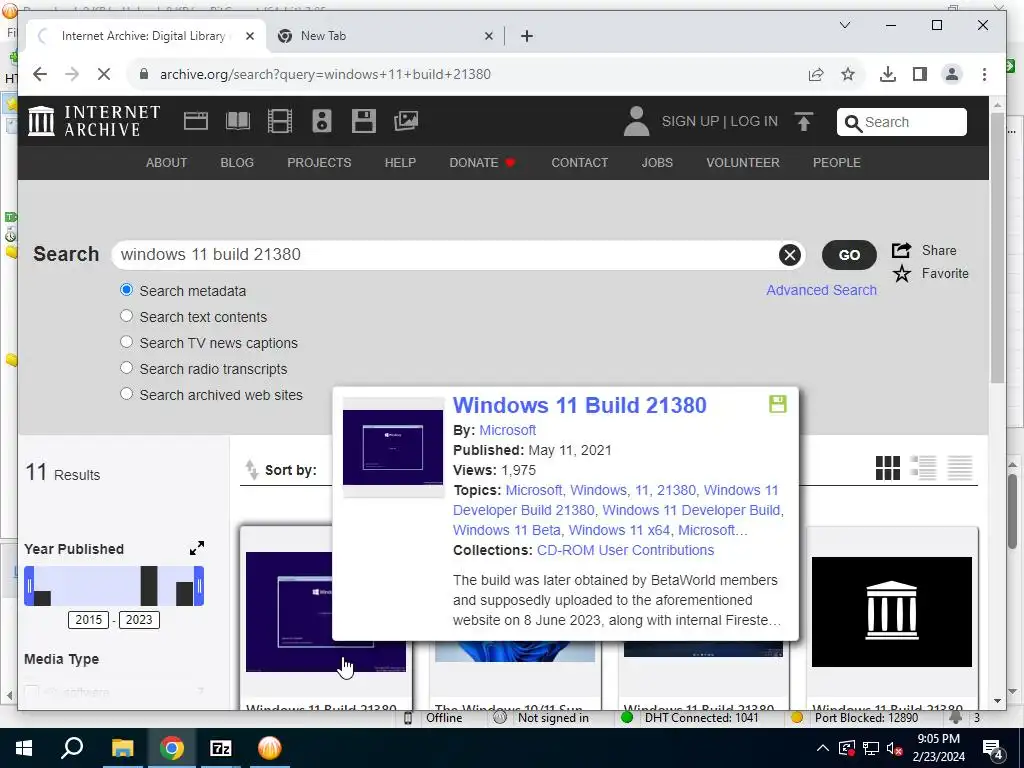Switch to tile grid view
This screenshot has width=1024, height=768.
coord(888,468)
